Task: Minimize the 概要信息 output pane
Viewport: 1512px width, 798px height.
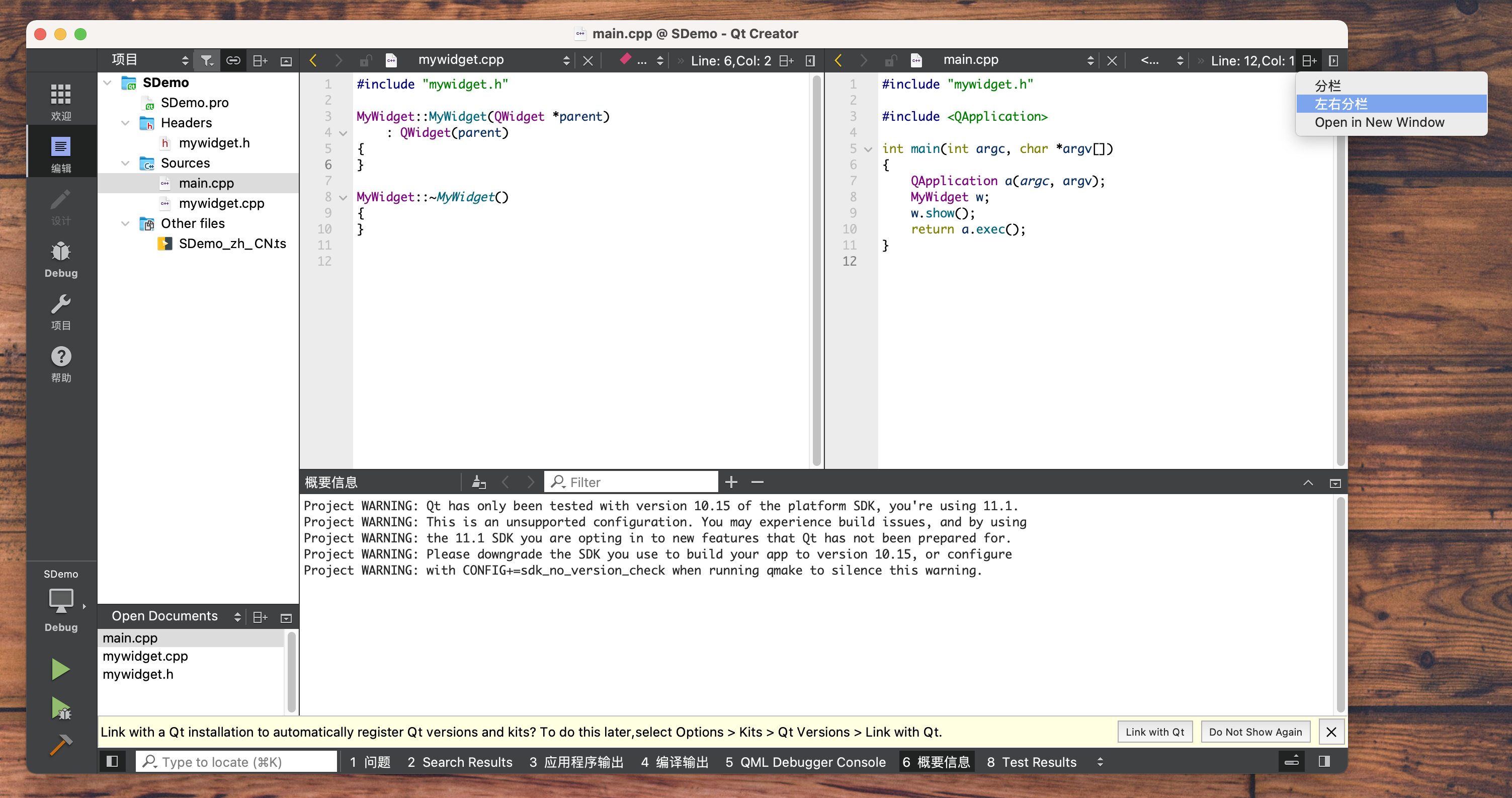Action: (x=1335, y=483)
